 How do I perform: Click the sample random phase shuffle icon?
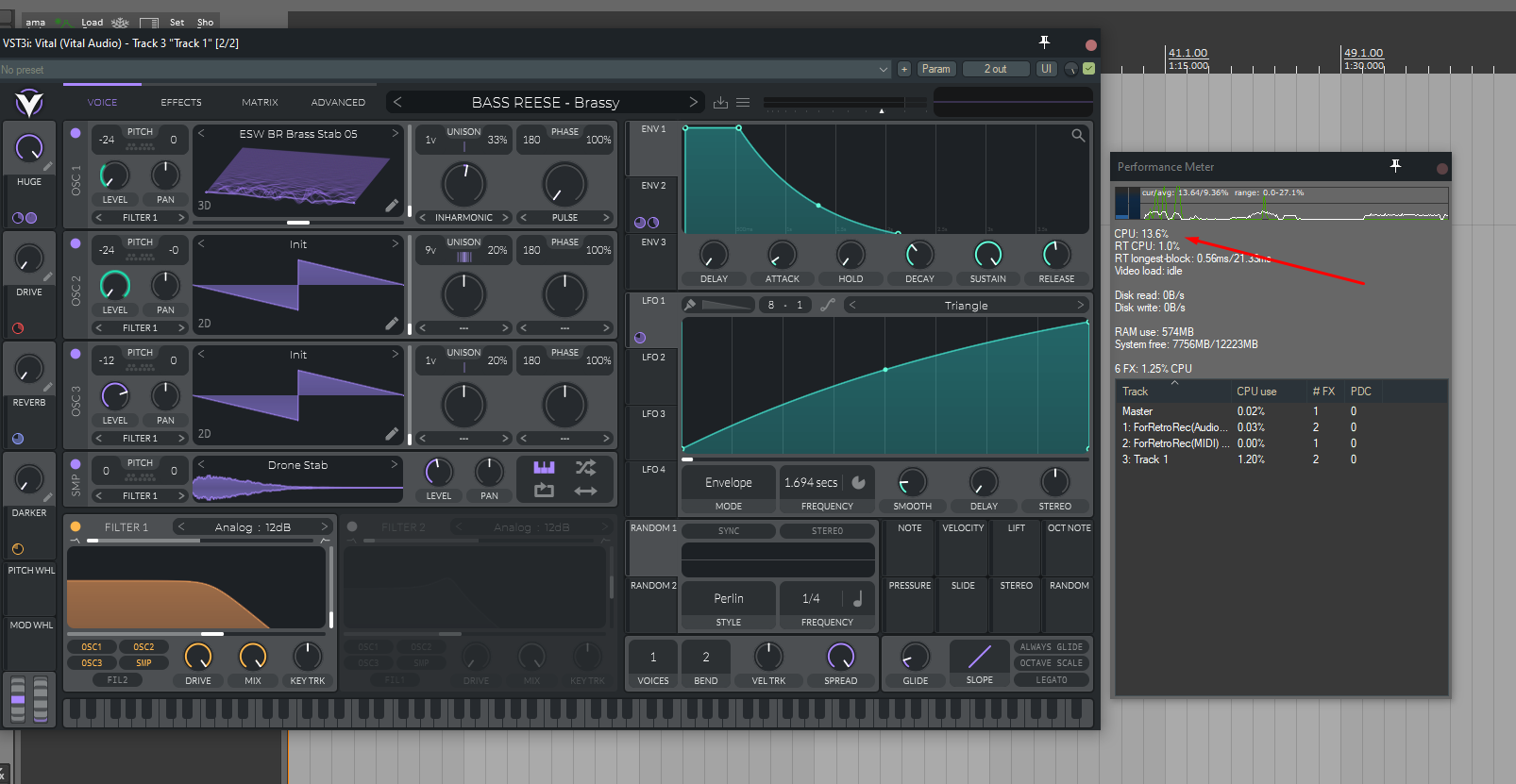(585, 467)
